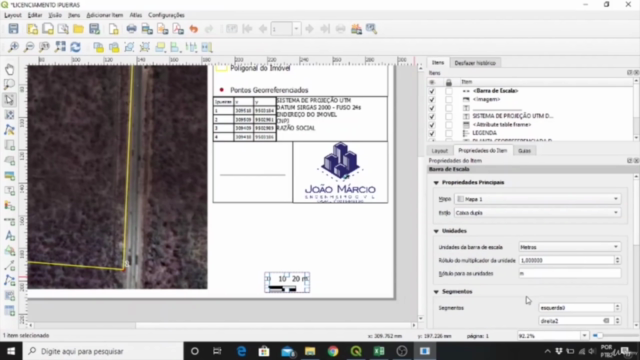Open the Atlas menu
Screen dimensions: 640x360
[x=136, y=15]
